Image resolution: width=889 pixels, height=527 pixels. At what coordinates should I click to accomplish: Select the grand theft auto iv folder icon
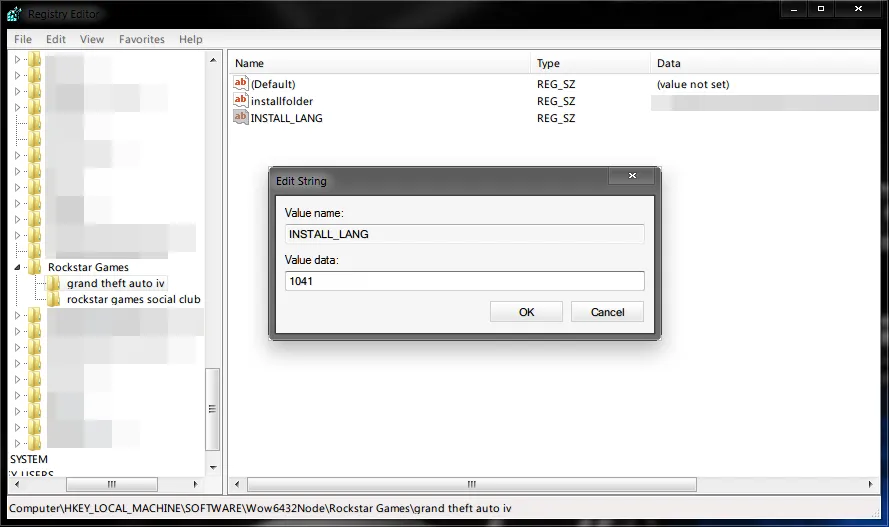(54, 283)
